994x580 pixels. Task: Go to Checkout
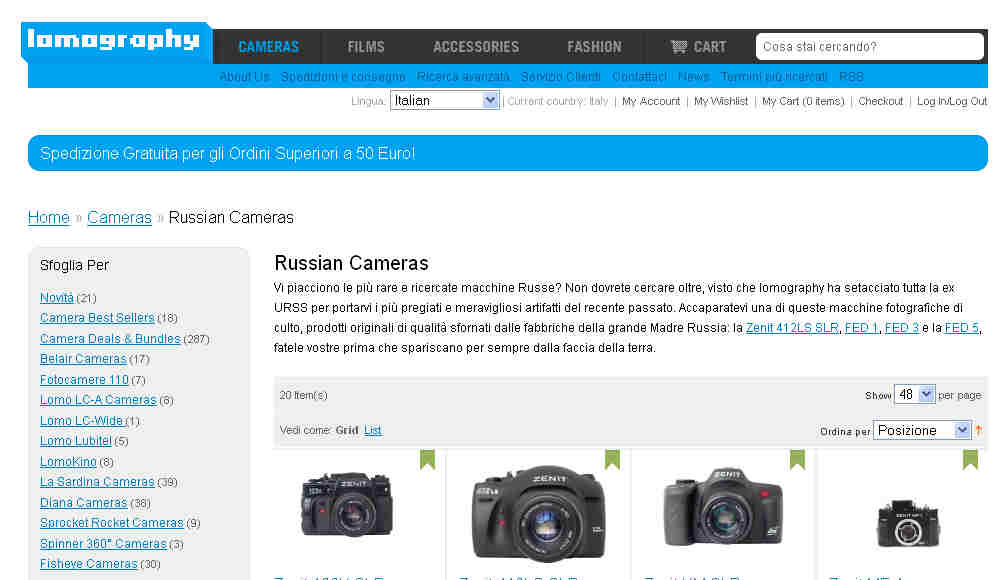(x=881, y=101)
